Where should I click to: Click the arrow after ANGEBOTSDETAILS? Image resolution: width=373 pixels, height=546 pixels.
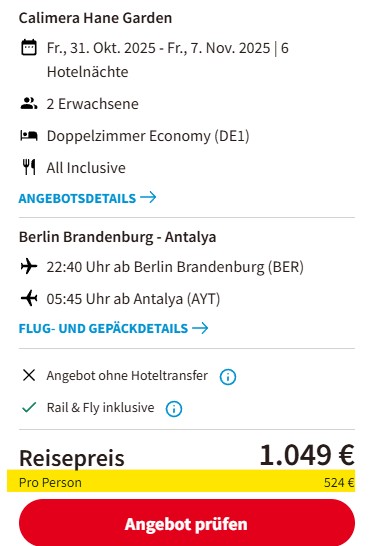click(x=148, y=198)
